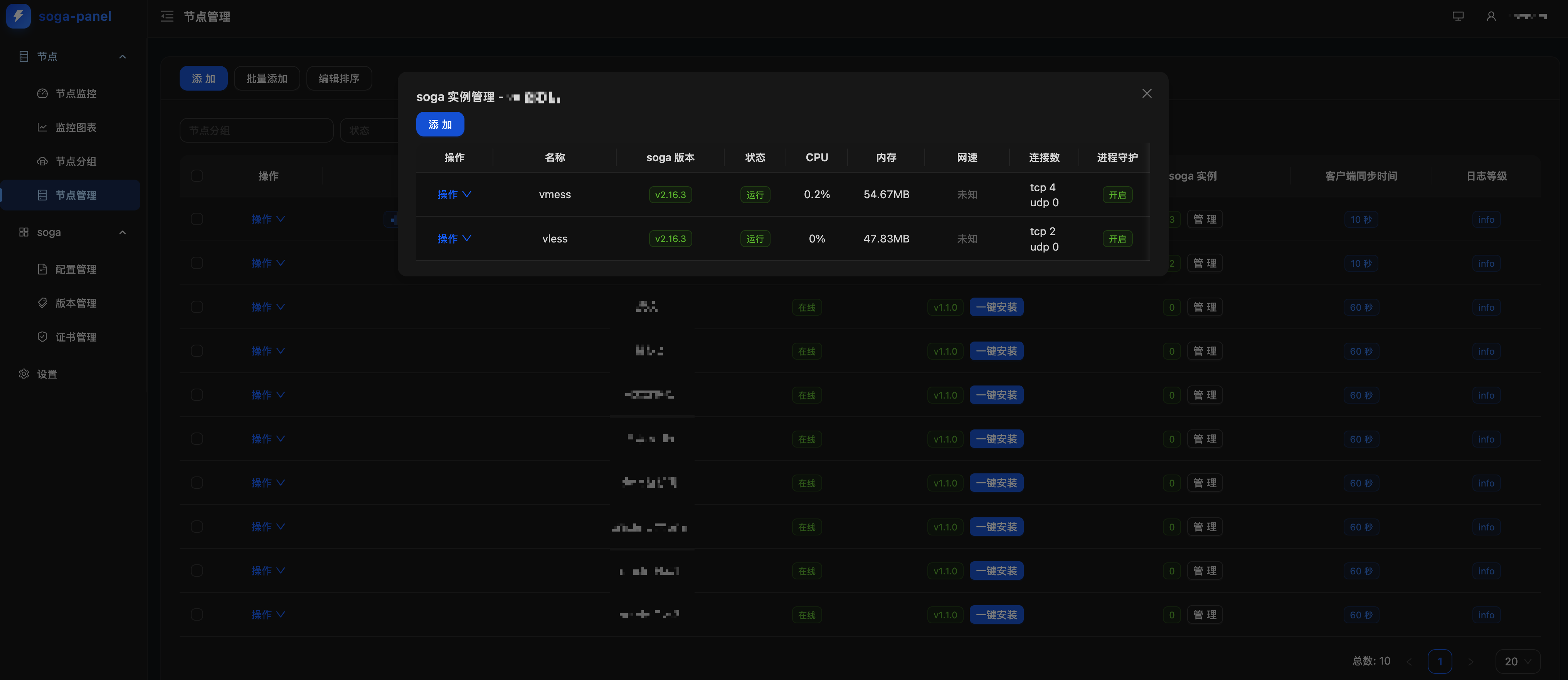Click the 编辑排序 button
The image size is (1568, 680).
coord(339,79)
